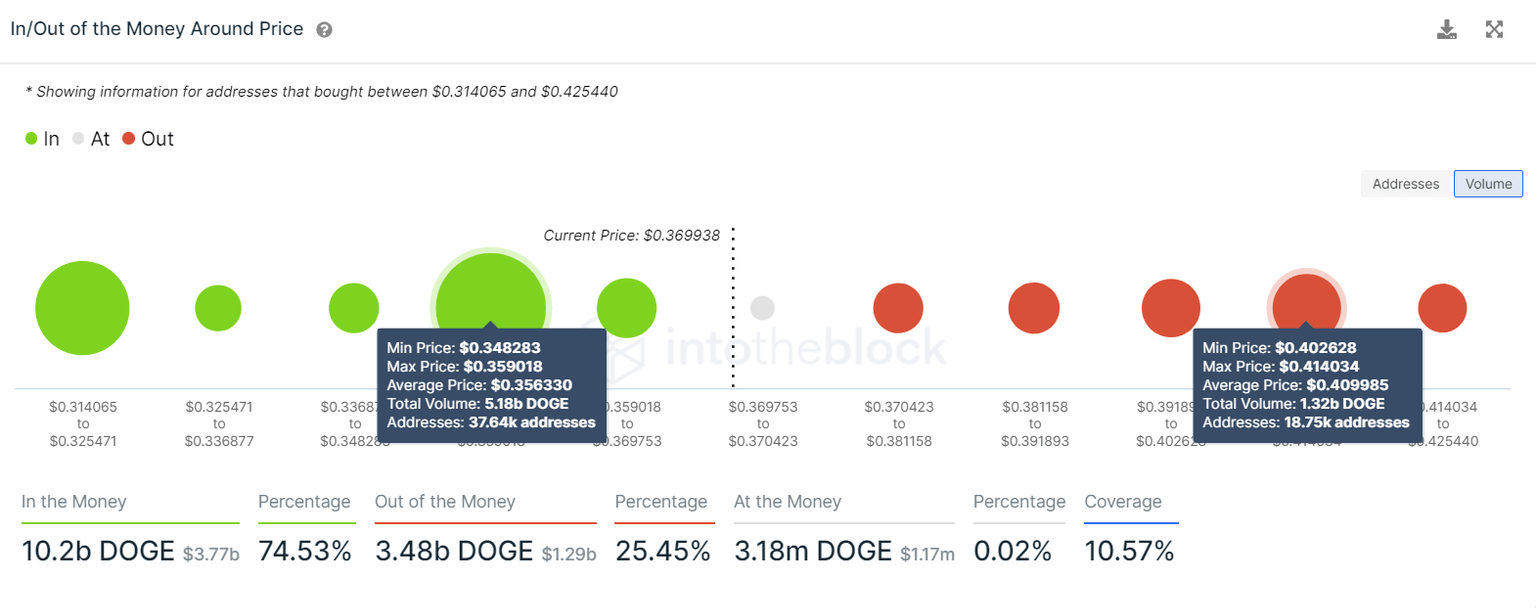
Task: Open the help question mark icon
Action: [323, 29]
